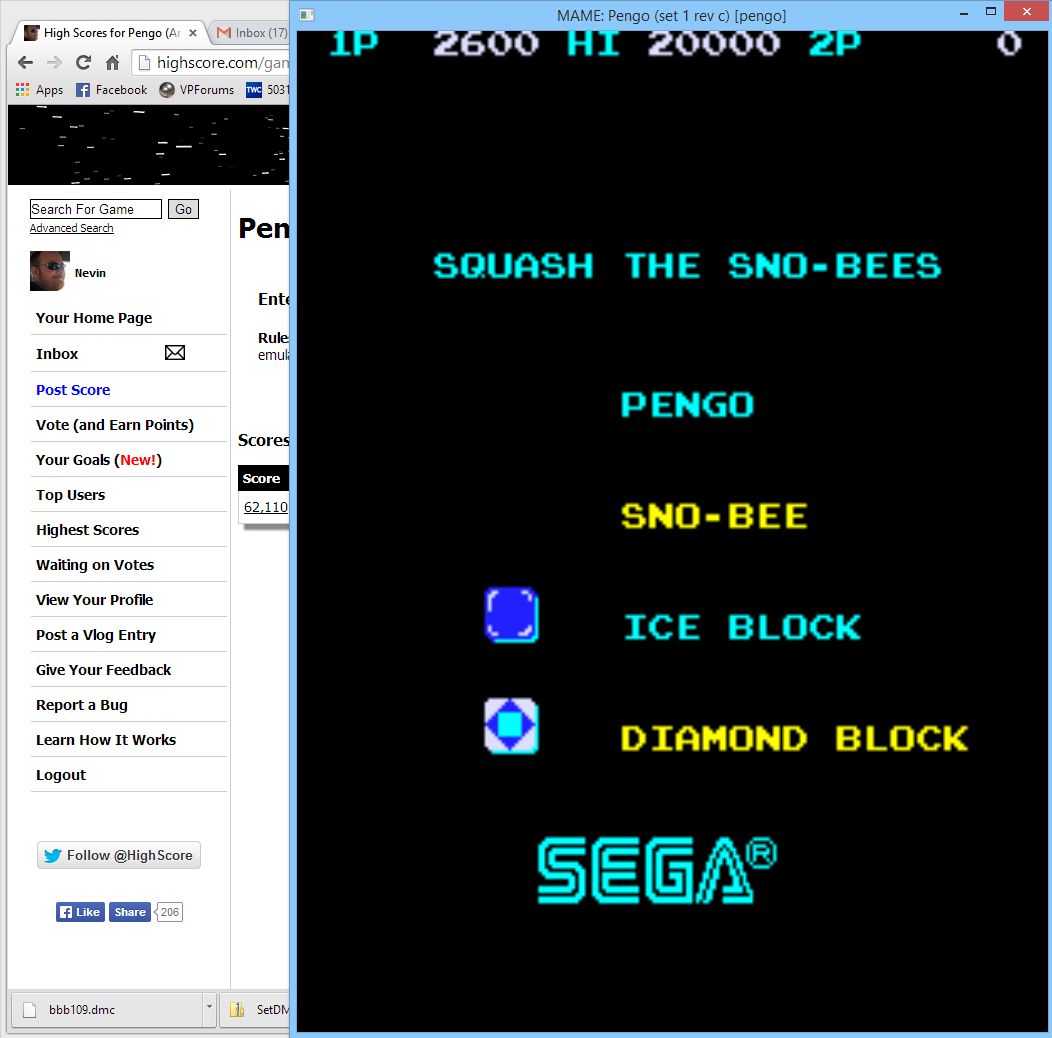Open the VPForums bookmark
The height and width of the screenshot is (1038, 1052).
[197, 90]
